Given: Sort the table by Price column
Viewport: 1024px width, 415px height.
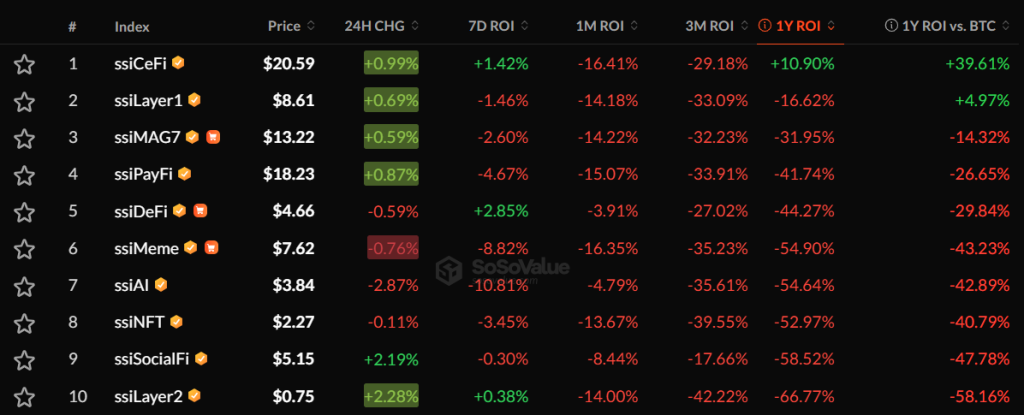Looking at the screenshot, I should [291, 25].
